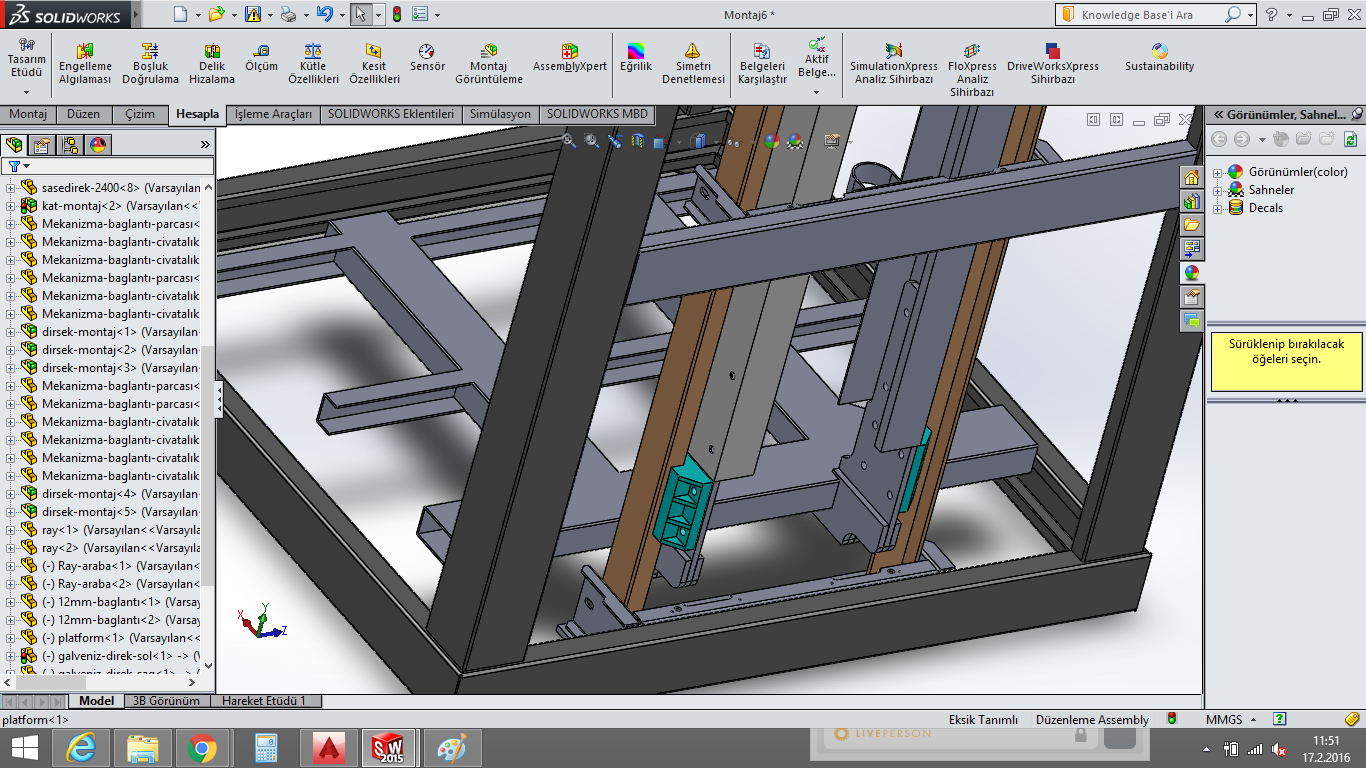The height and width of the screenshot is (768, 1366).
Task: Open Kesit Özellikleri section properties
Action: pyautogui.click(x=374, y=64)
